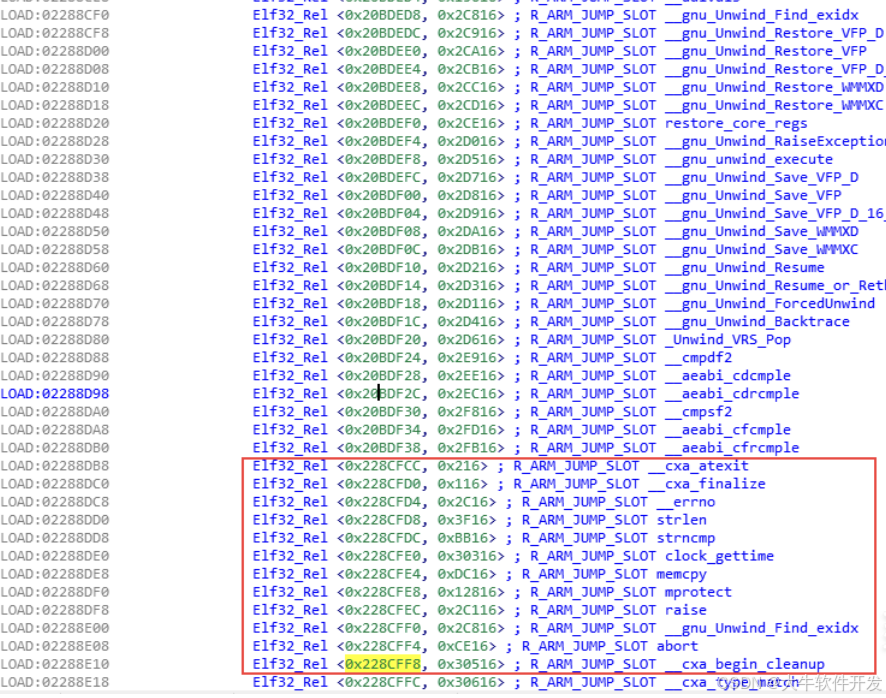Select address LOAD:02288E10
The width and height of the screenshot is (886, 698).
tap(55, 664)
